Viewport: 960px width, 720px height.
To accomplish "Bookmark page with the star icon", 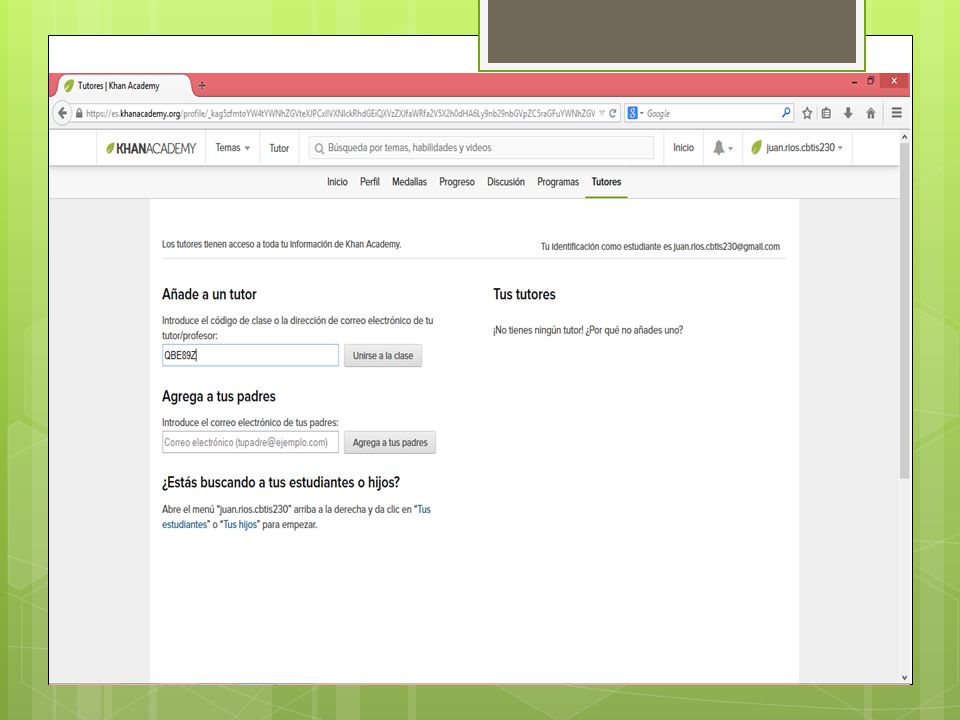I will point(807,113).
